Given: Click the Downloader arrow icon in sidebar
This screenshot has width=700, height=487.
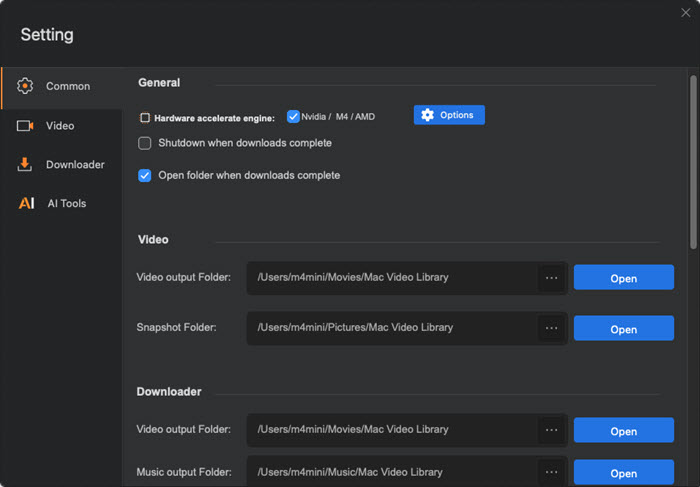Looking at the screenshot, I should pos(25,164).
